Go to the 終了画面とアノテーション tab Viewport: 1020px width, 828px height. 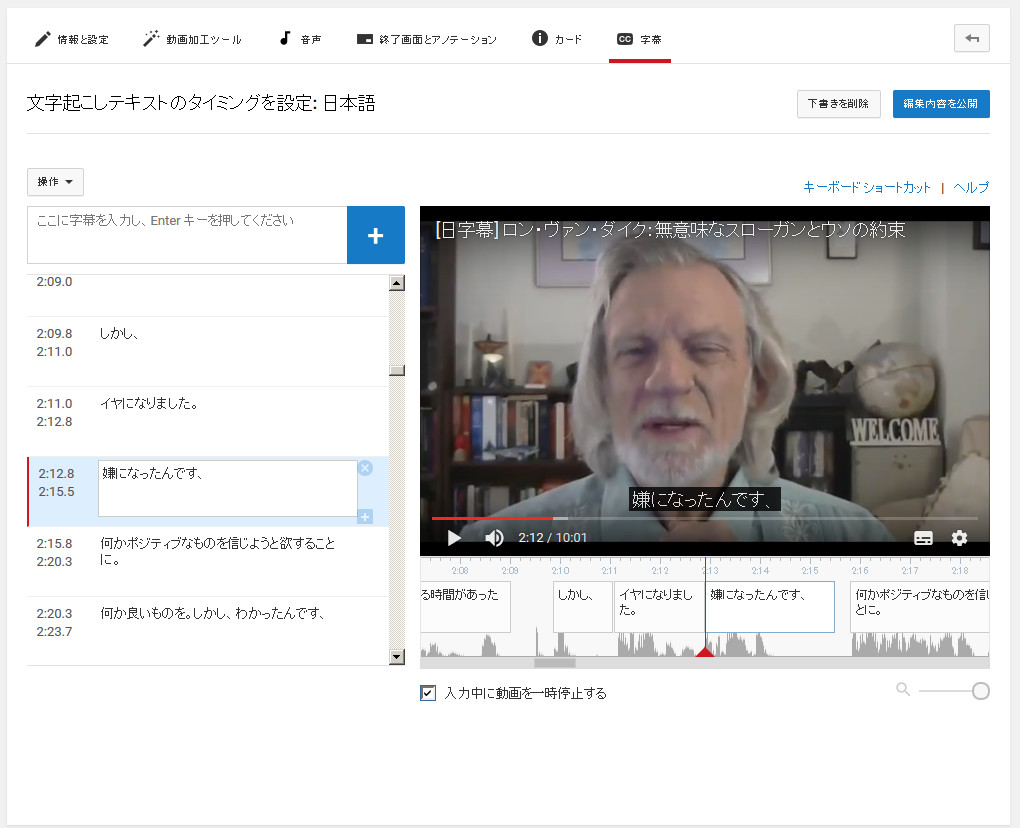426,40
